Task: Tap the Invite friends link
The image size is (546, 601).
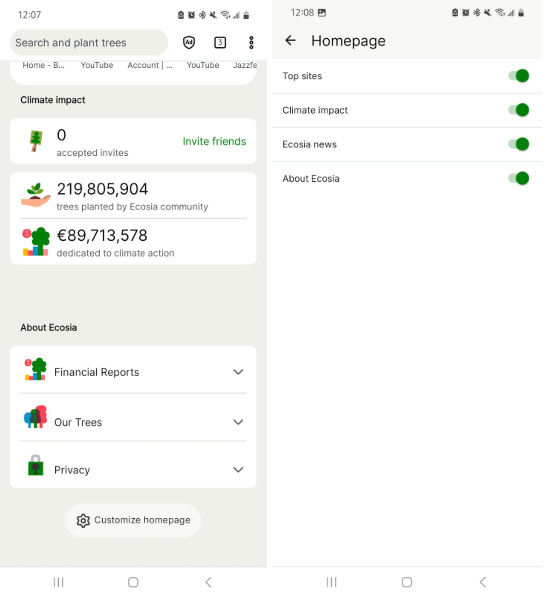Action: pos(215,141)
